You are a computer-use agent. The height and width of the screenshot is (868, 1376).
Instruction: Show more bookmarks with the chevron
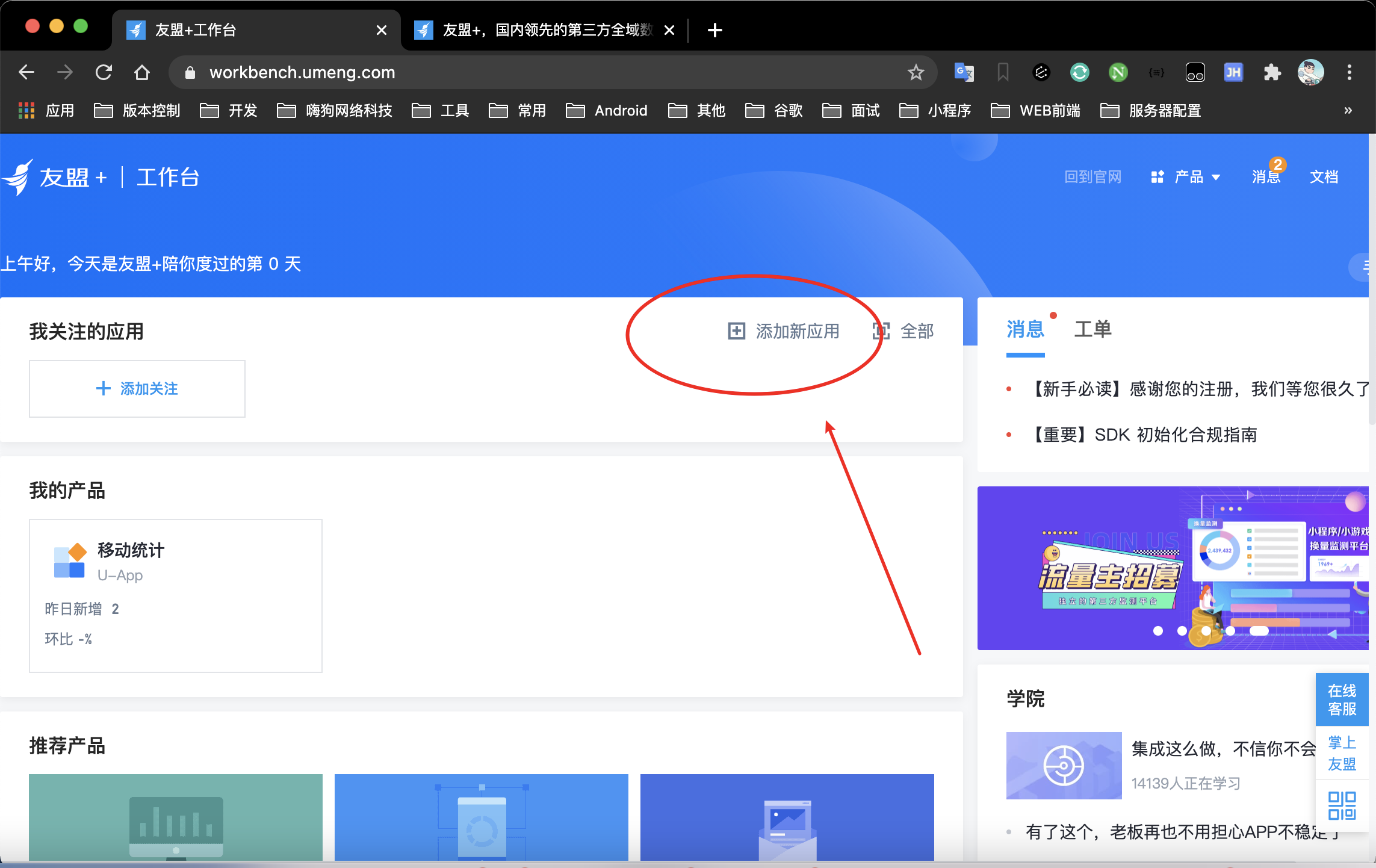pyautogui.click(x=1348, y=110)
